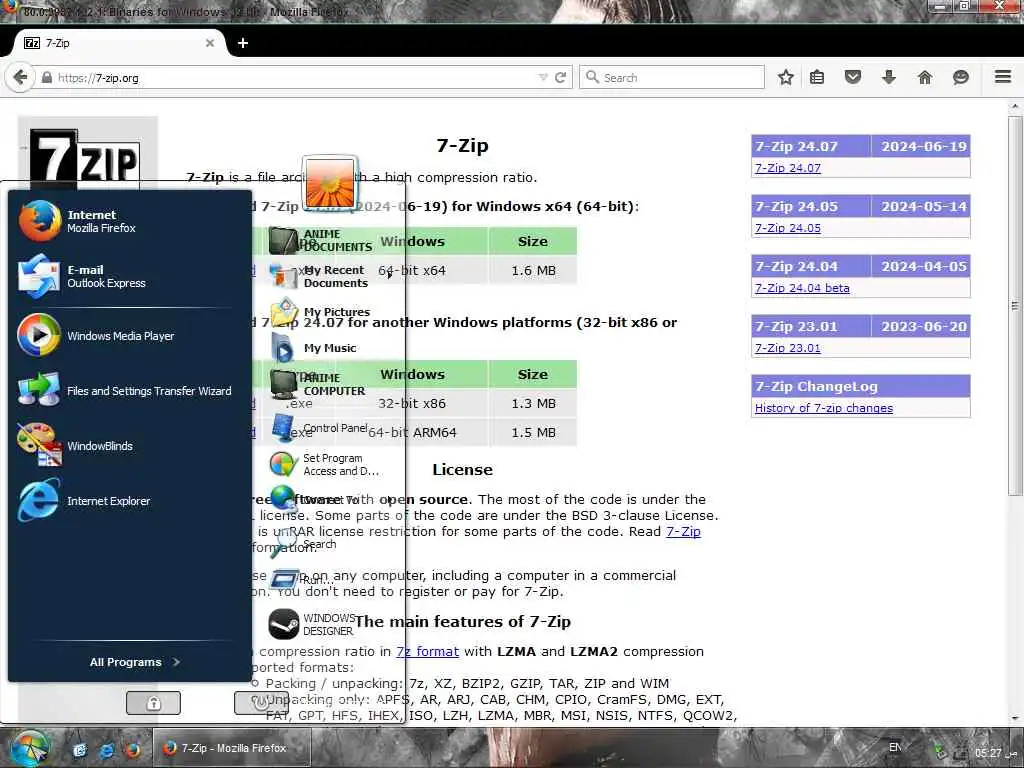Open Windows Media Player from Start menu

click(x=96, y=336)
